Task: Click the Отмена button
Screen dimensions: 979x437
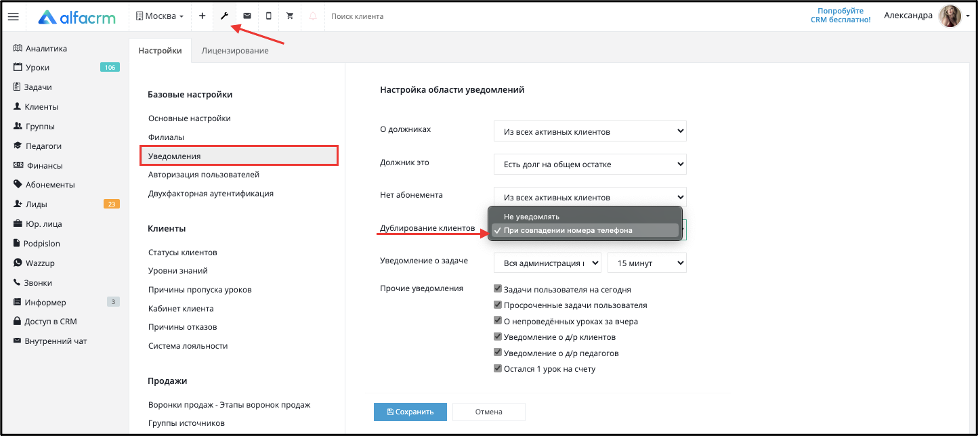Action: coord(489,412)
